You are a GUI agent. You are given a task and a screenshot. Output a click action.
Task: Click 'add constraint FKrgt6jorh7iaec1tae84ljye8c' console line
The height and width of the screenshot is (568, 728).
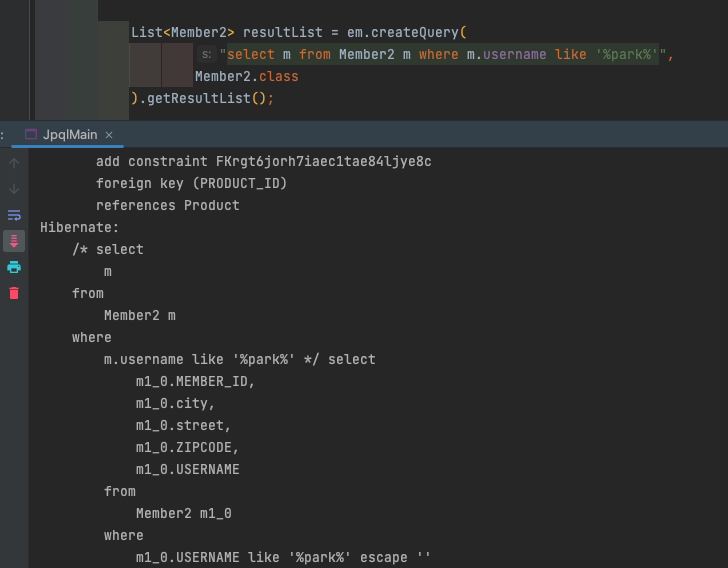[x=263, y=161]
